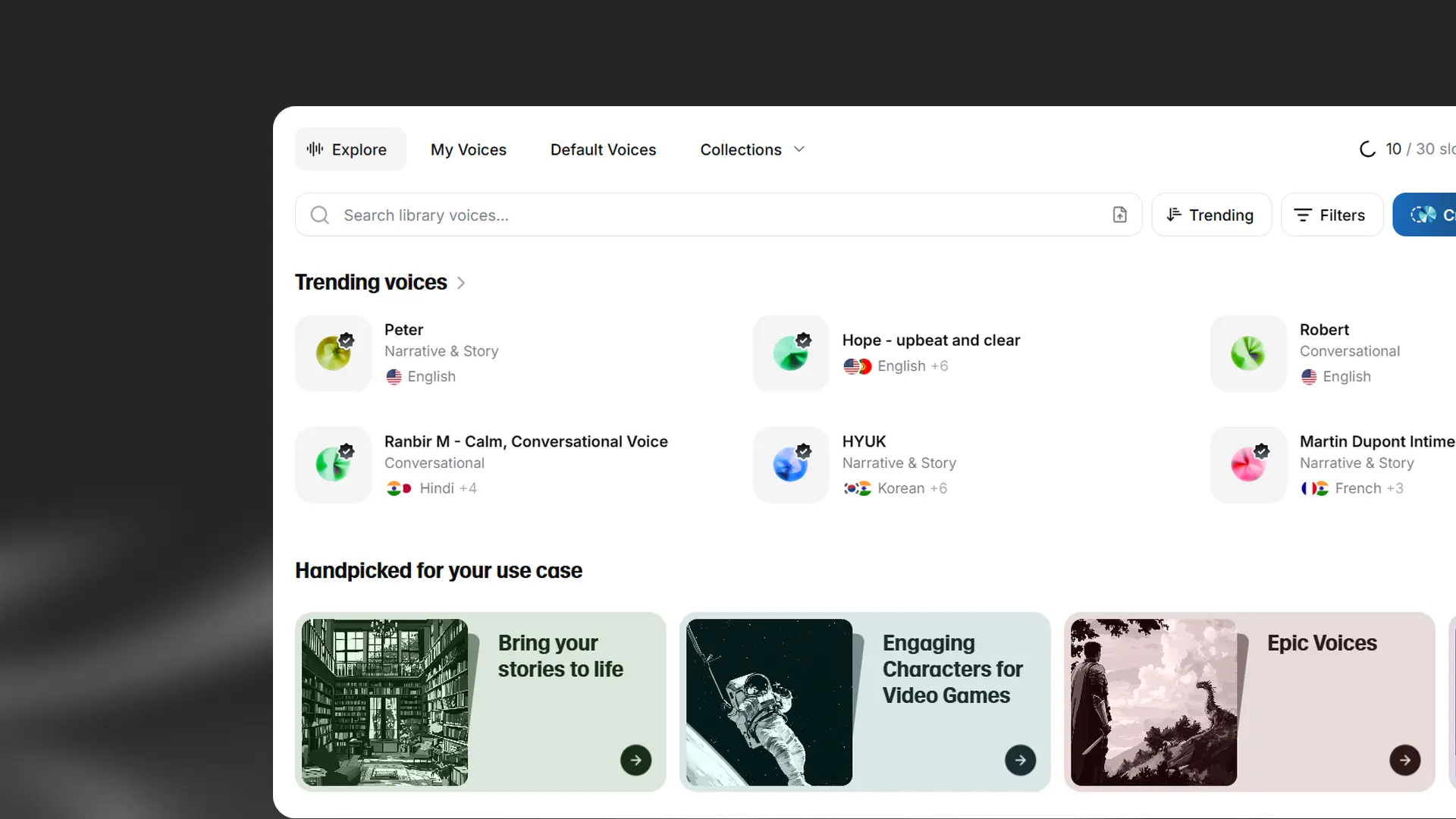Click the US flag next to Robert's English label
1456x819 pixels.
coord(1309,377)
